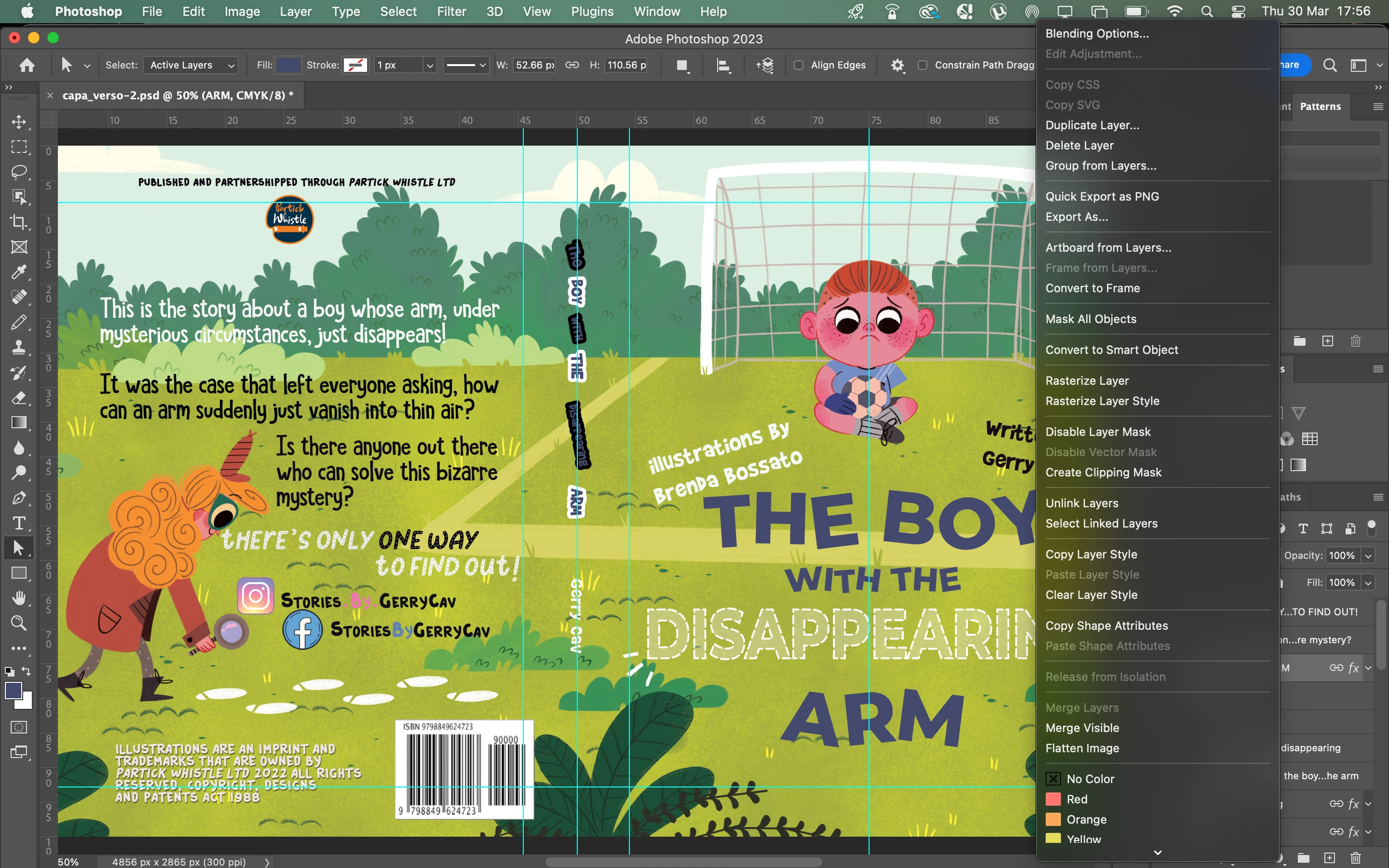Enable Constrain Path Dragging checkbox
Image resolution: width=1389 pixels, height=868 pixels.
click(x=922, y=66)
